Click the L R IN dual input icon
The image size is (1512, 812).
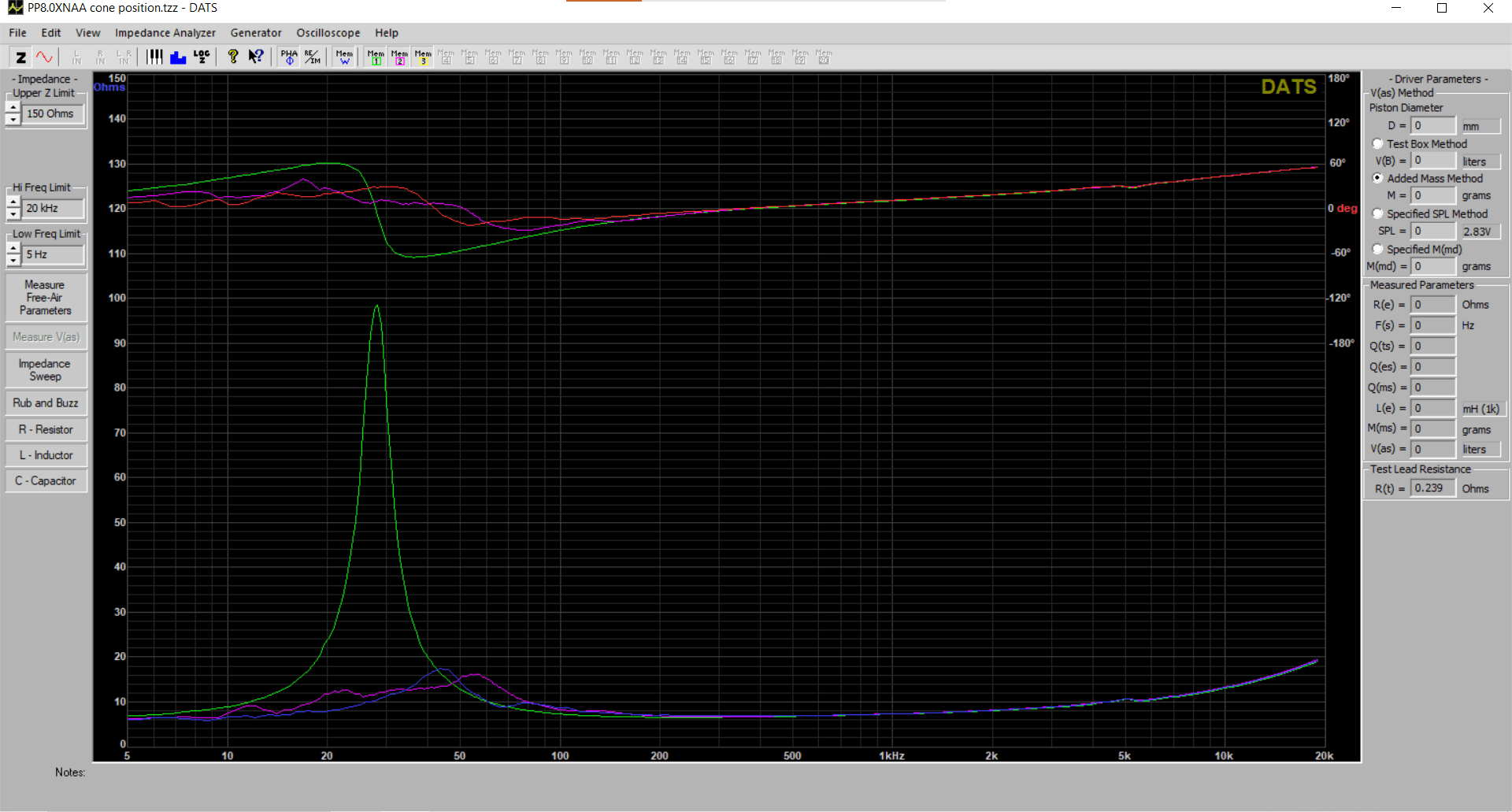pos(124,57)
